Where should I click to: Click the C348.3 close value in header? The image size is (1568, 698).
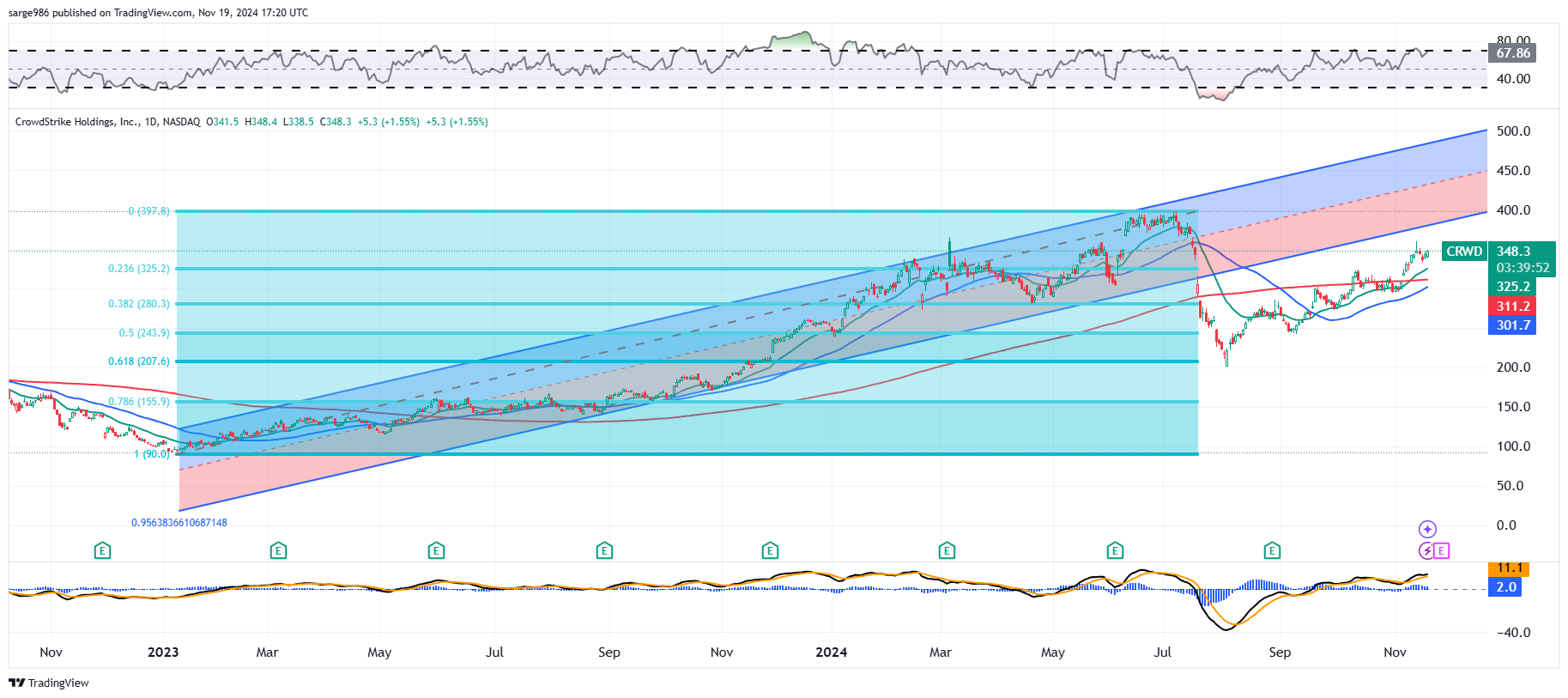pyautogui.click(x=336, y=122)
